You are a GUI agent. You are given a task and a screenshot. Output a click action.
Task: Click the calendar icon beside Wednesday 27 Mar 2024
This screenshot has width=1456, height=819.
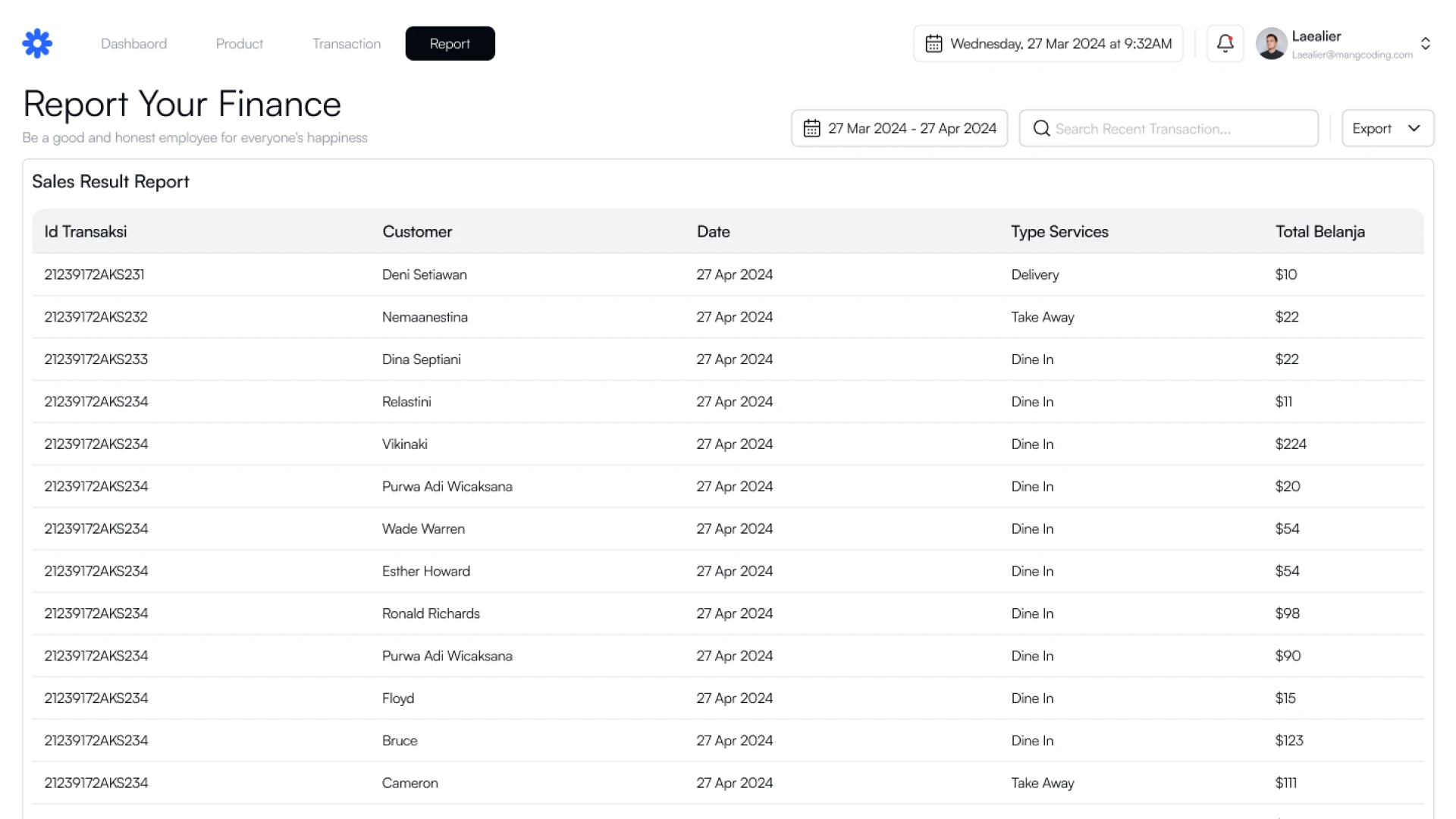pos(935,43)
